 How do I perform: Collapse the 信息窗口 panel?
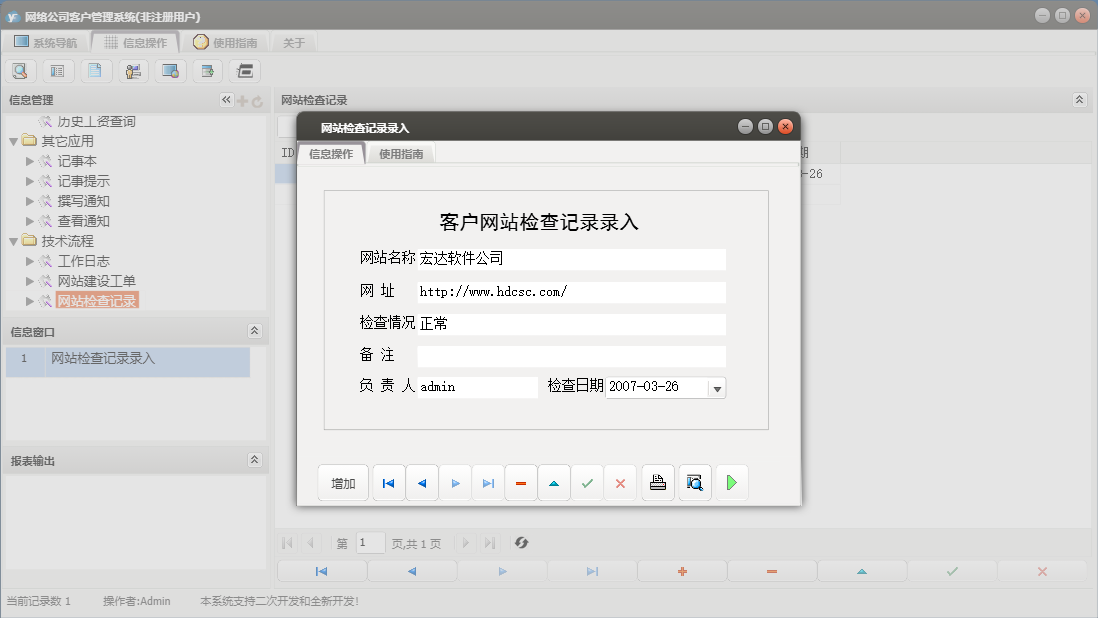coord(256,330)
